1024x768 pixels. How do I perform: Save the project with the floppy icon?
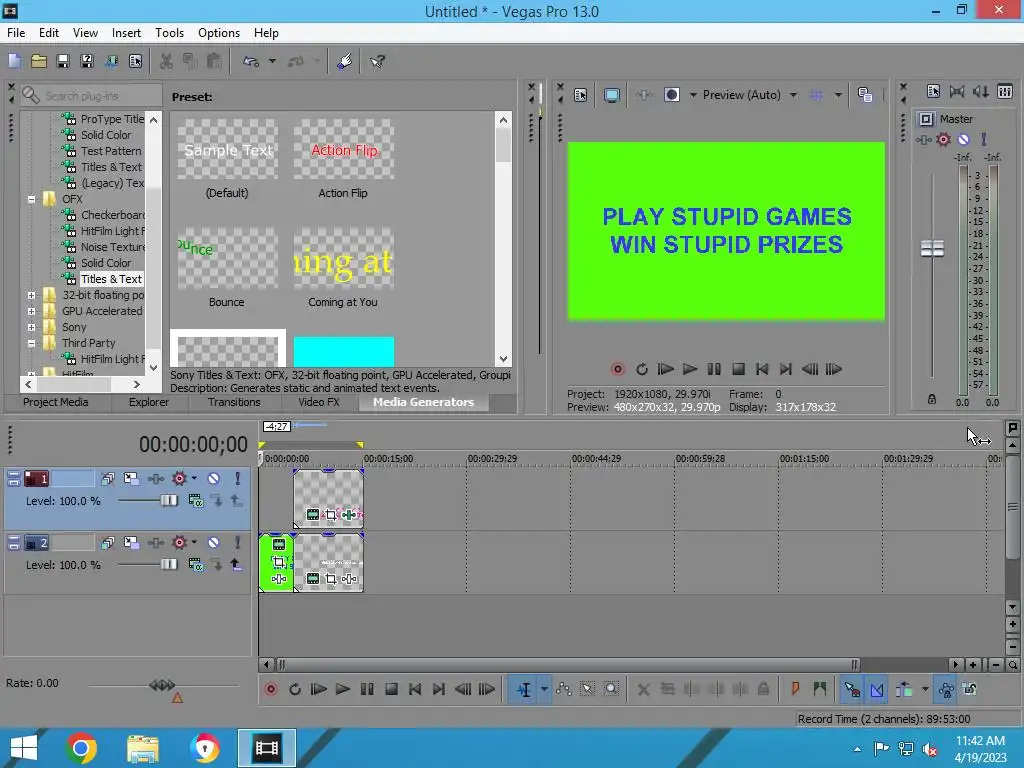(63, 61)
